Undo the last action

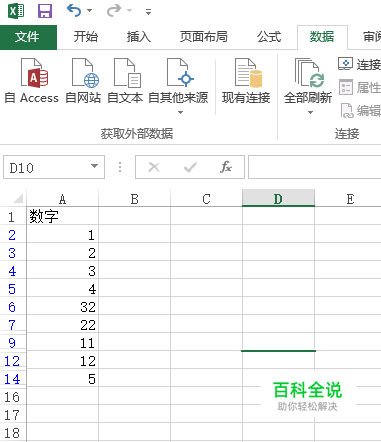[74, 11]
